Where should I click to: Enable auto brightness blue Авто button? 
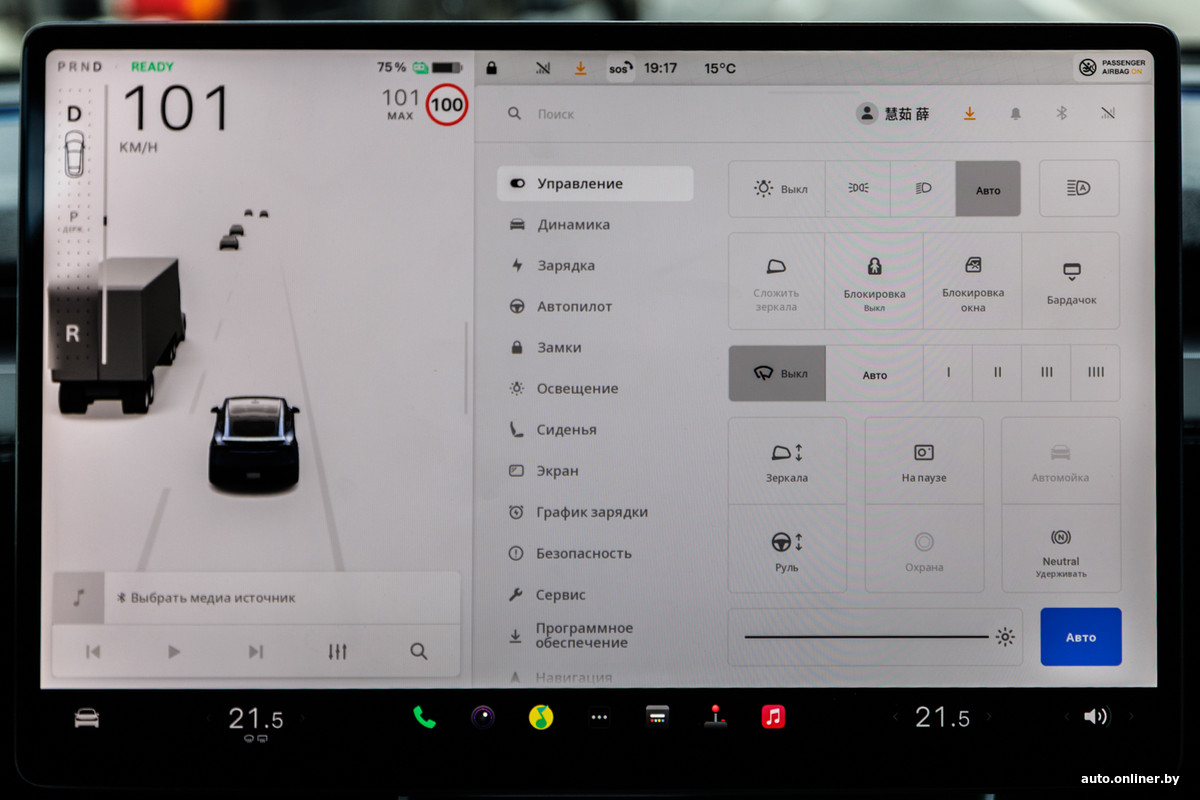[1081, 637]
